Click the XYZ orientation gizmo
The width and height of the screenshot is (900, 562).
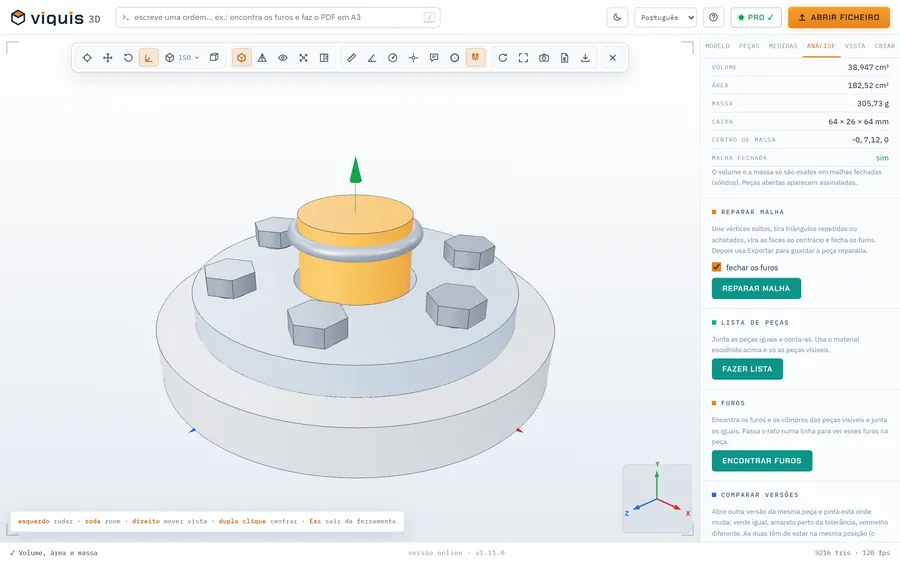(x=657, y=497)
